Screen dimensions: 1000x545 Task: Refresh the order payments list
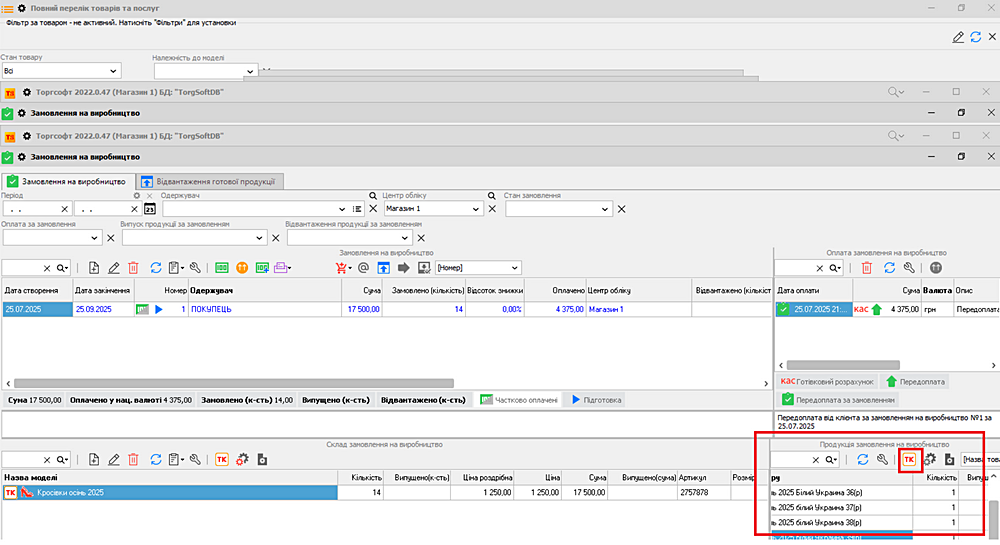[888, 268]
